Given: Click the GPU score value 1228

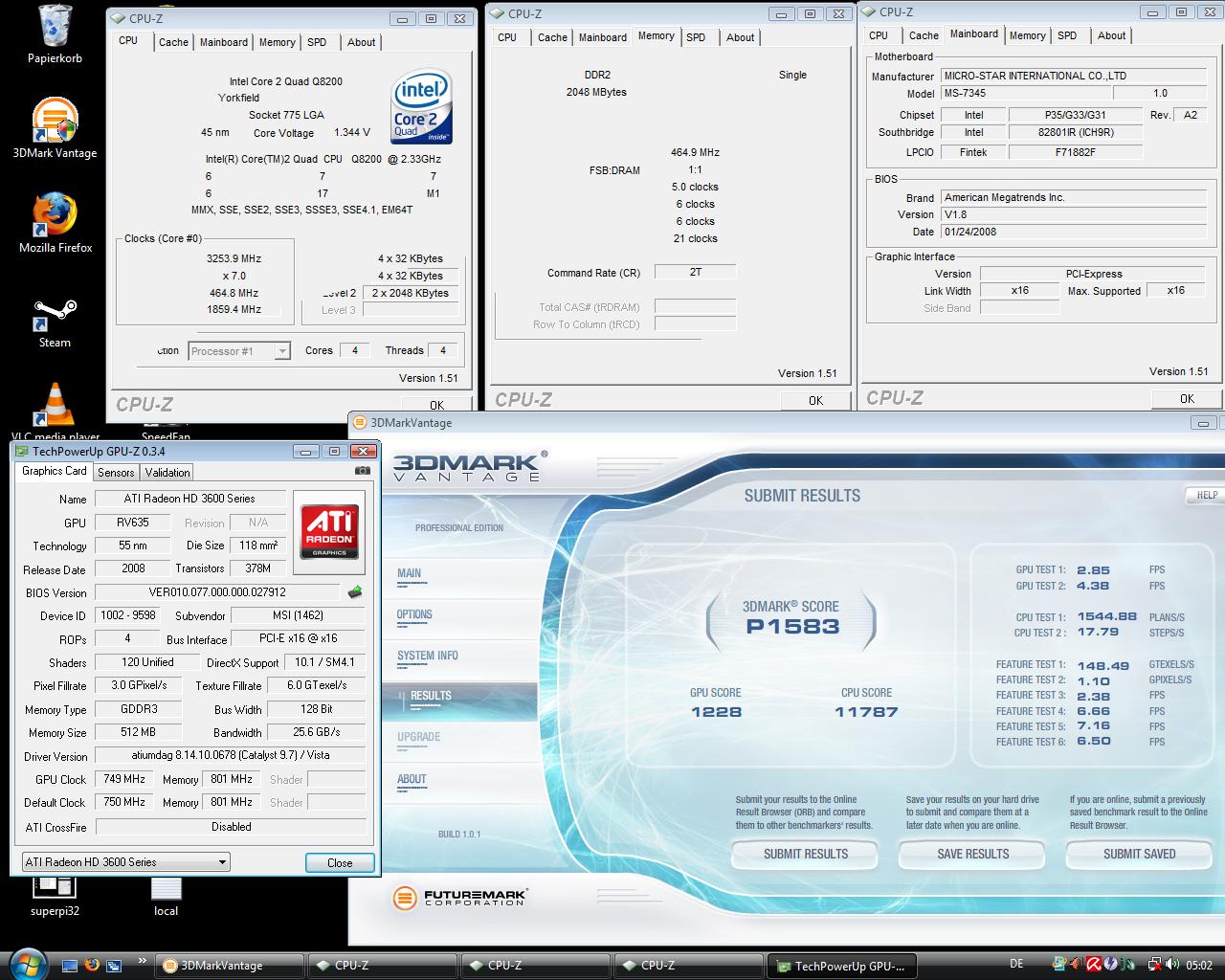Looking at the screenshot, I should (x=716, y=712).
